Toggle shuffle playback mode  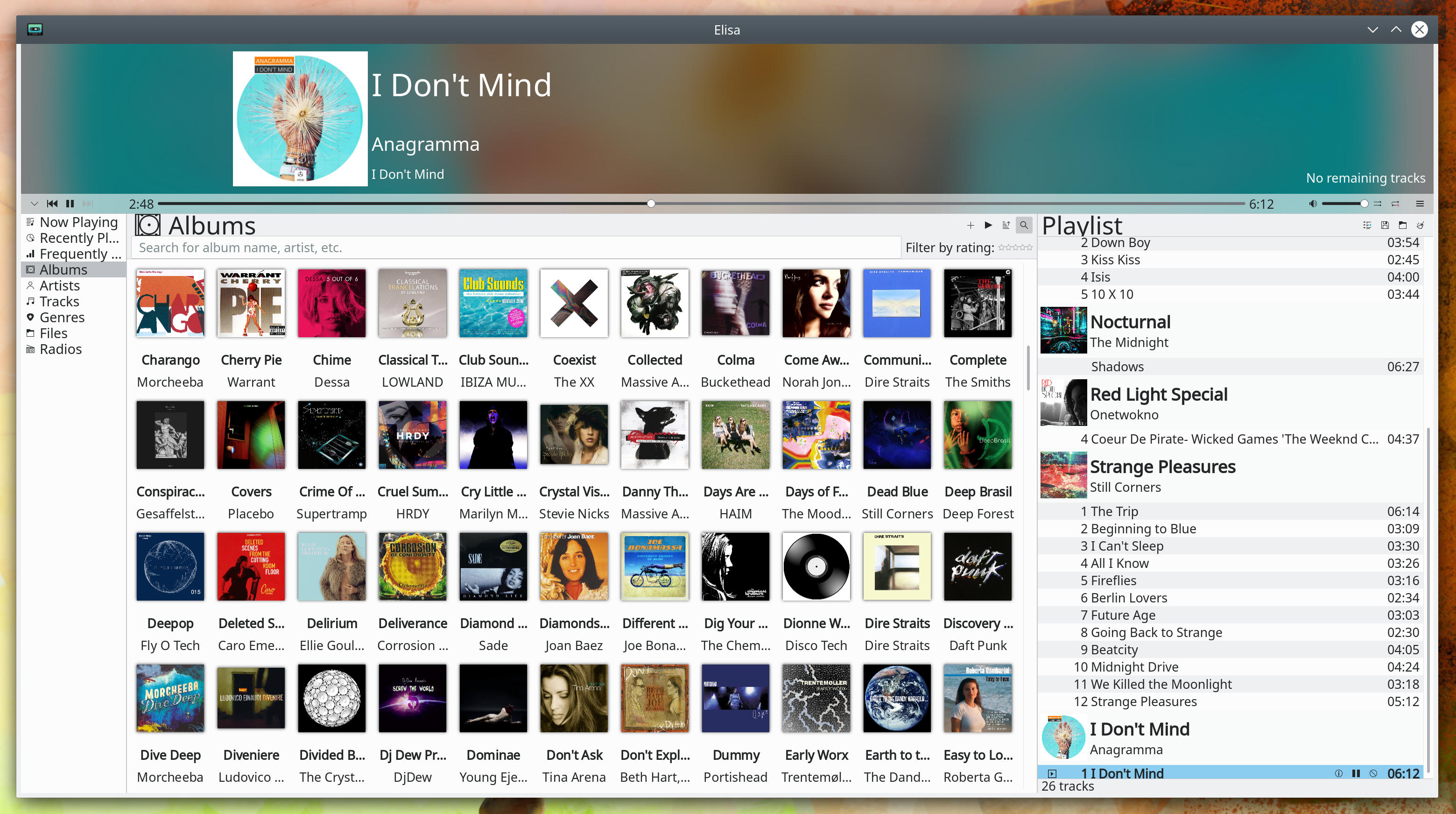pos(1378,204)
